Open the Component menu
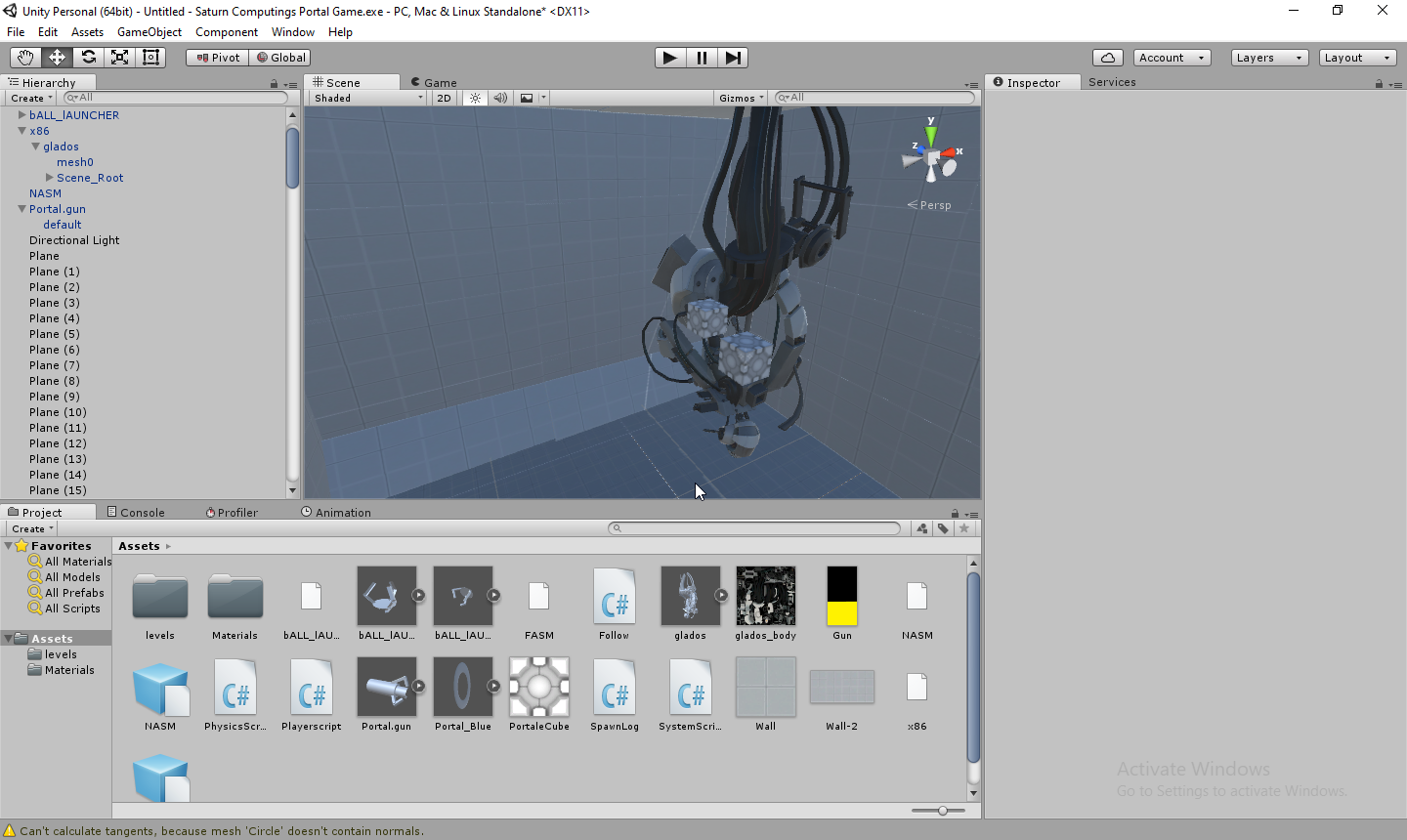Viewport: 1407px width, 840px height. tap(227, 32)
